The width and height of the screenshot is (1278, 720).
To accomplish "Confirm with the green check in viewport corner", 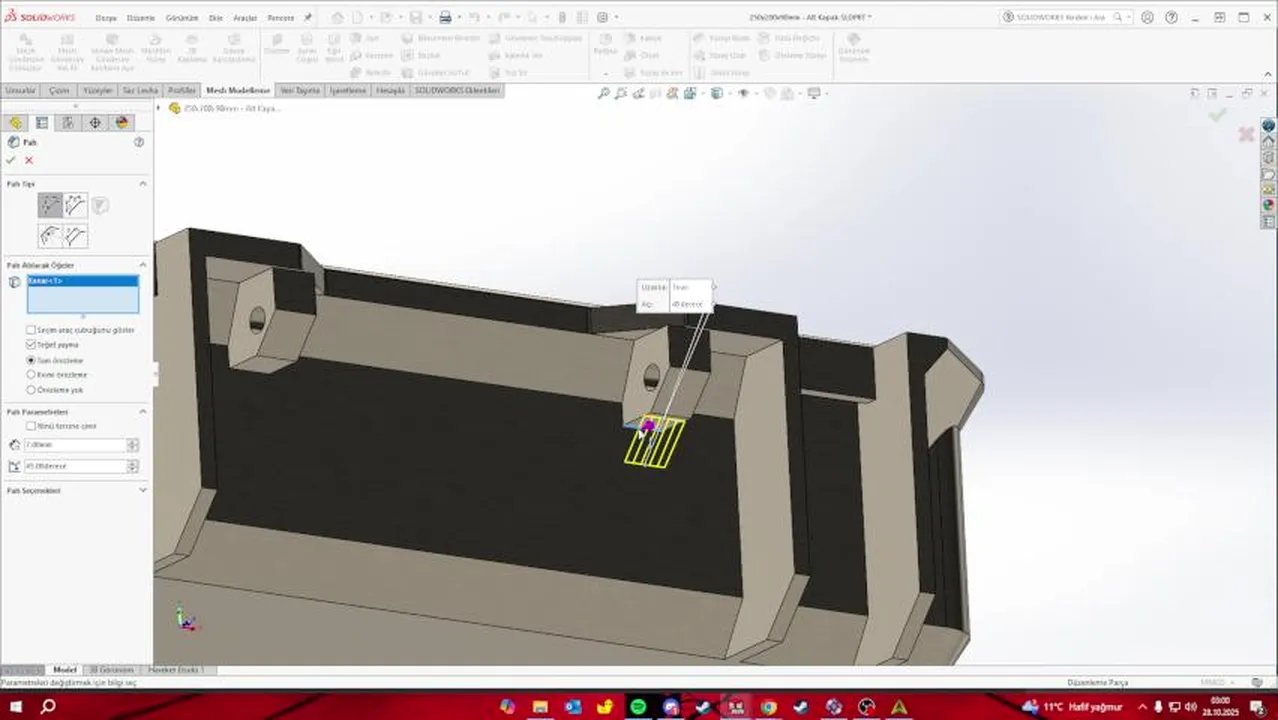I will (x=1217, y=115).
